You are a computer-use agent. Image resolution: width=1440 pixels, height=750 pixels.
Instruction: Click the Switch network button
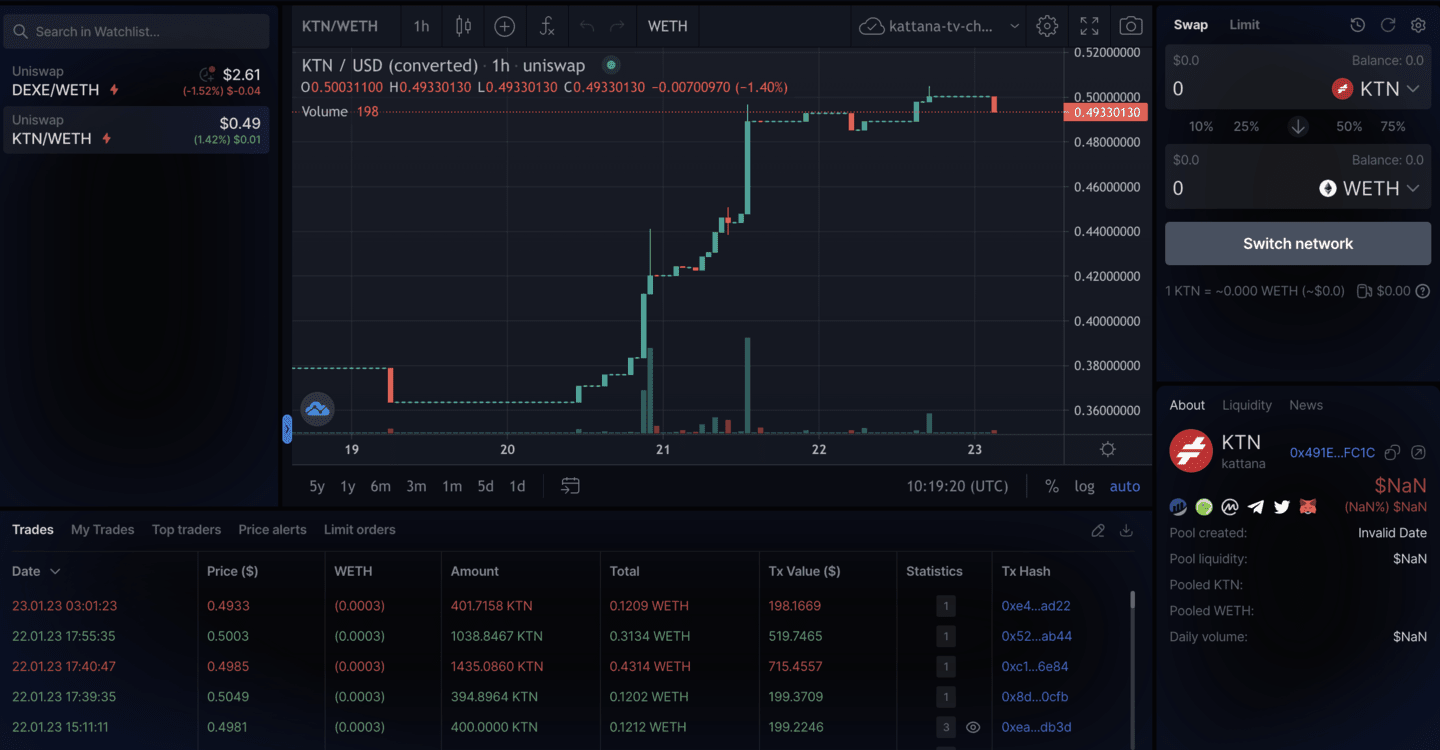(1298, 244)
